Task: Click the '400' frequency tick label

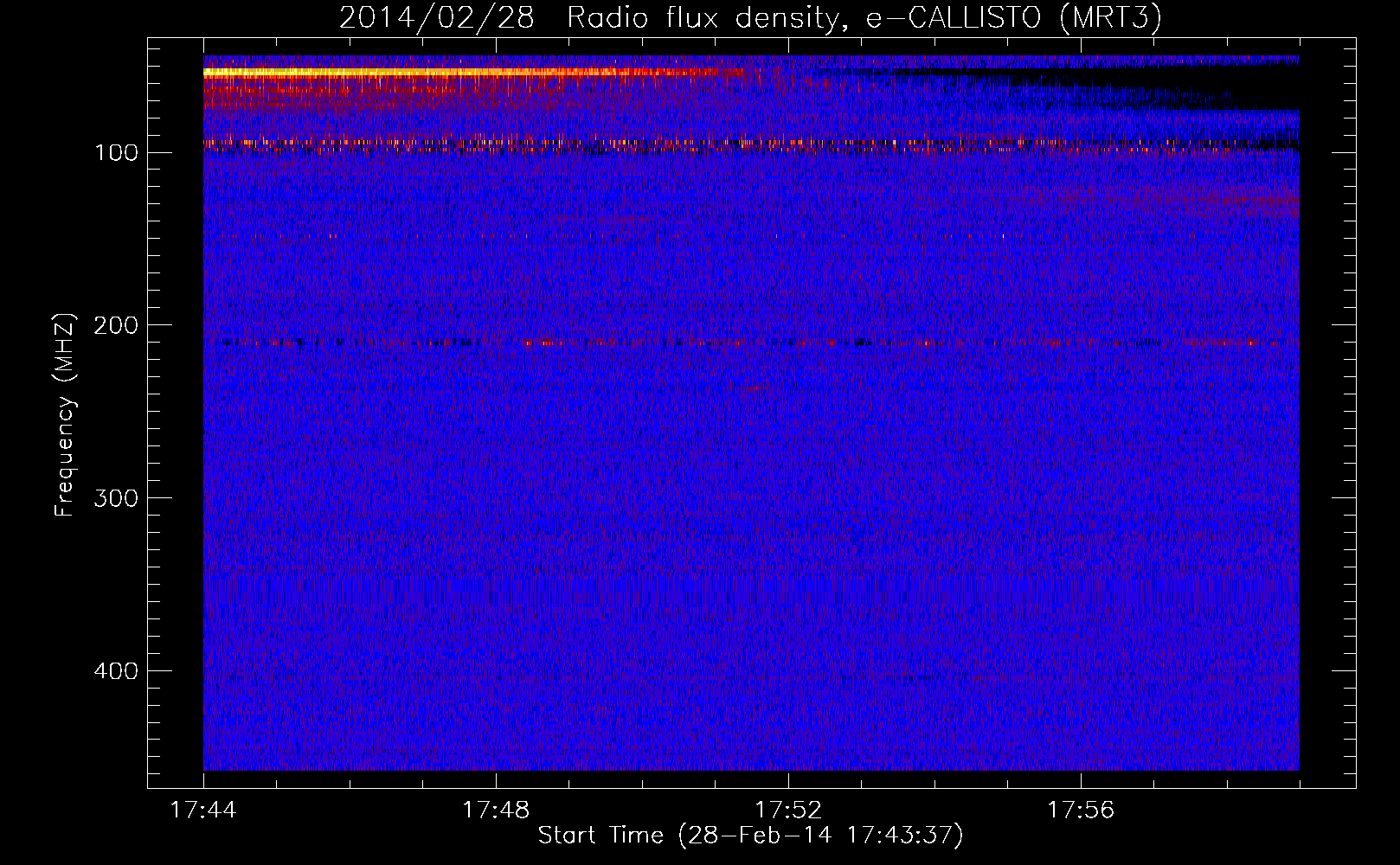Action: point(117,671)
